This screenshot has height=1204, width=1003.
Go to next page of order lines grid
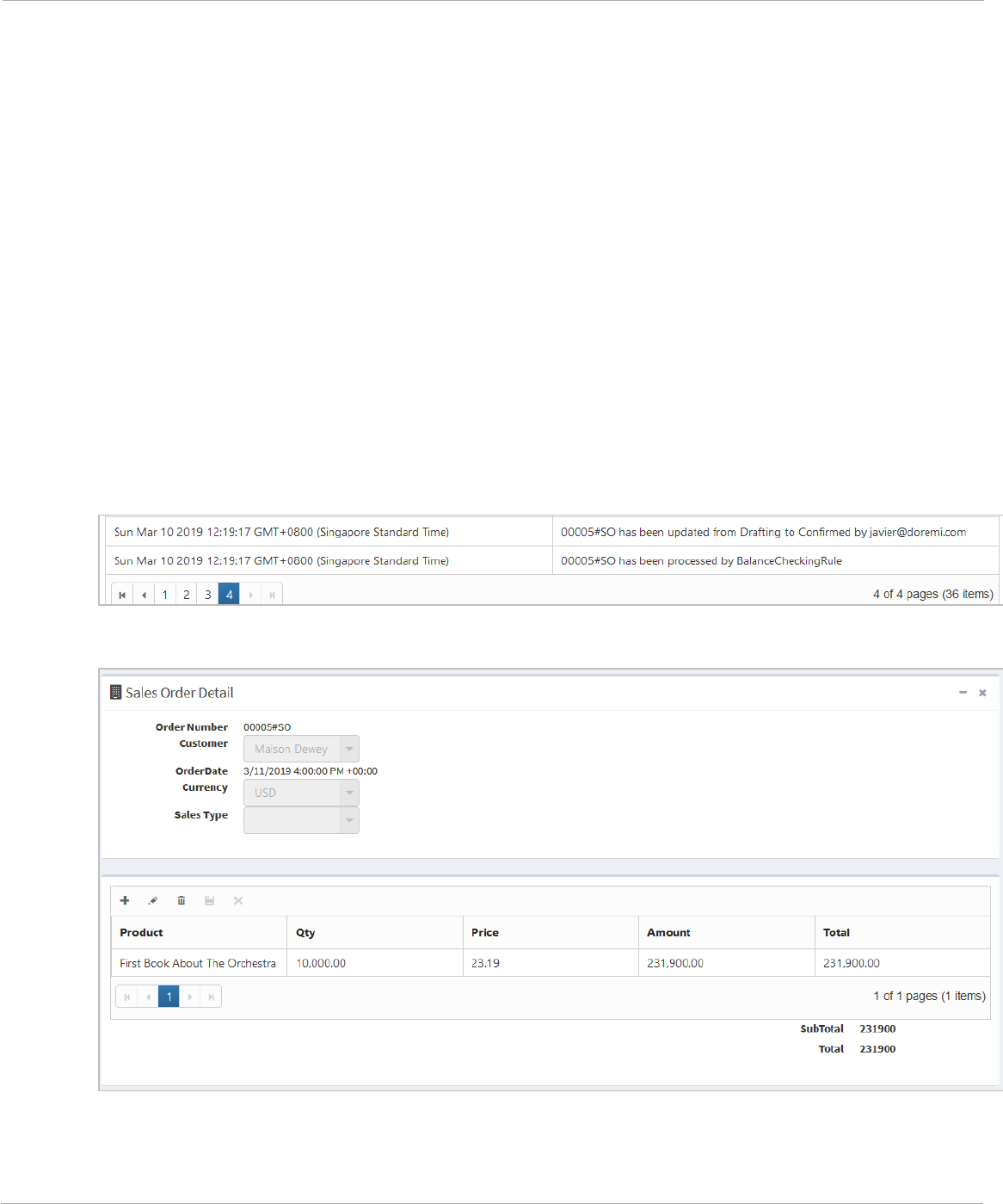coord(190,997)
